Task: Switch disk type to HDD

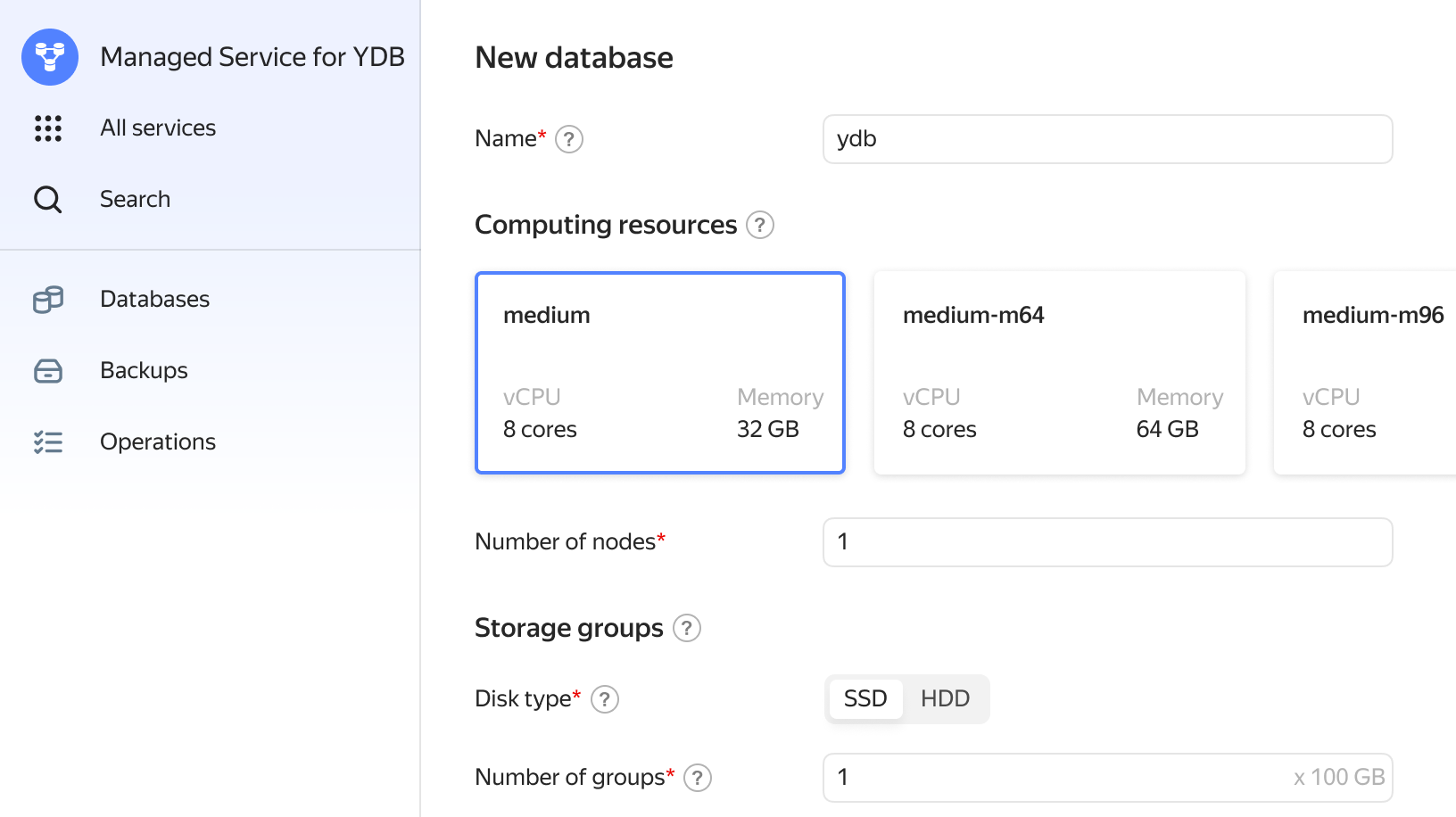Action: click(945, 698)
